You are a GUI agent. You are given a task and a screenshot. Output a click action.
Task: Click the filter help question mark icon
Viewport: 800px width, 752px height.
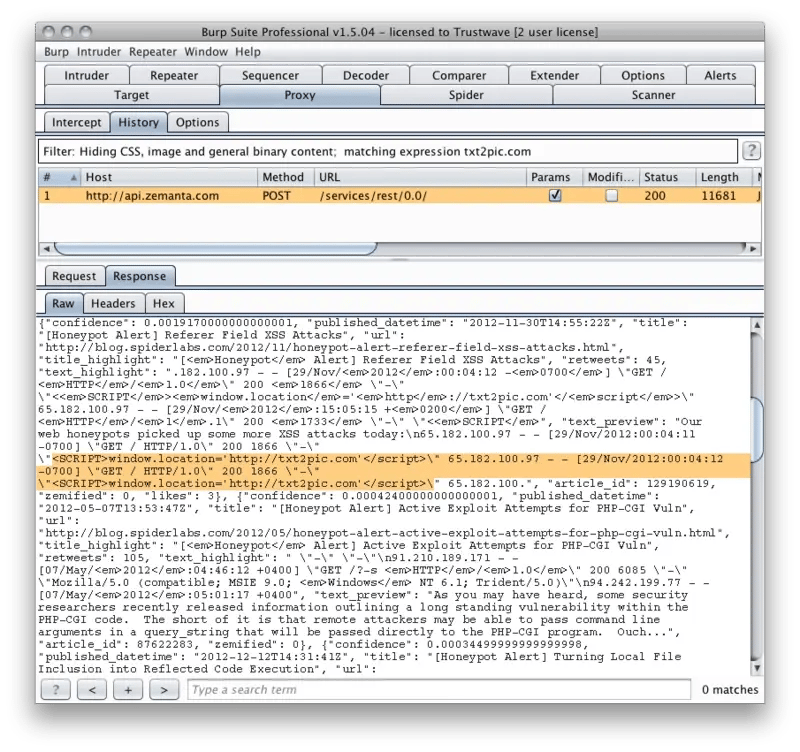coord(750,151)
